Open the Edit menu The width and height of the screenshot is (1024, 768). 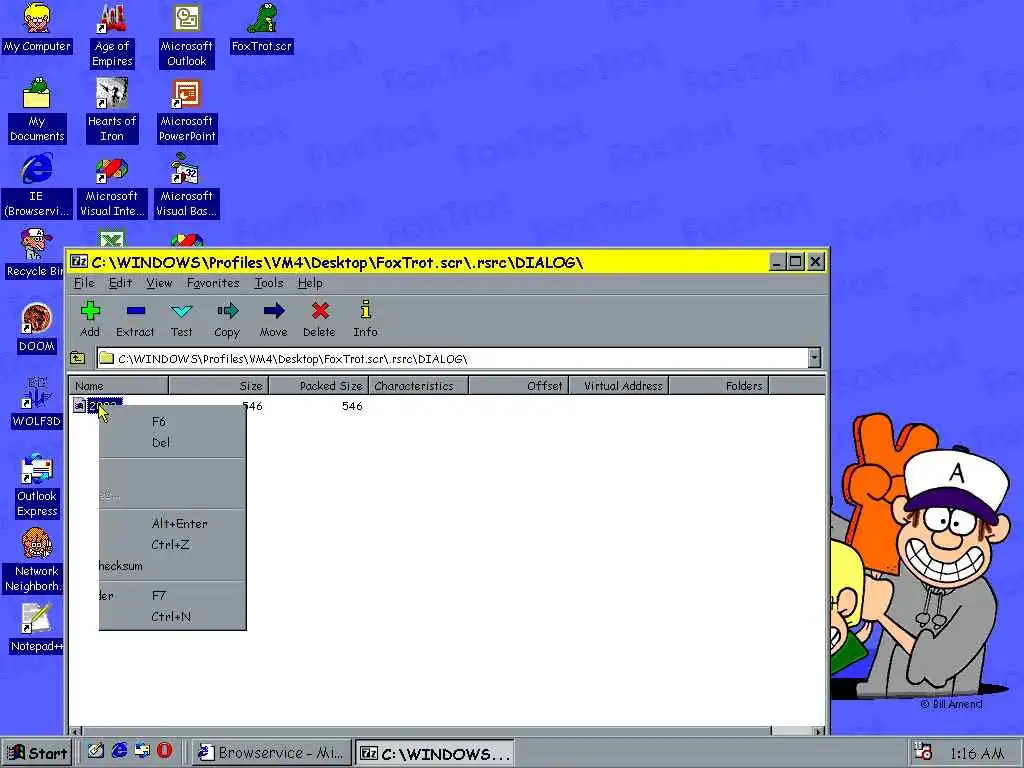[x=120, y=283]
